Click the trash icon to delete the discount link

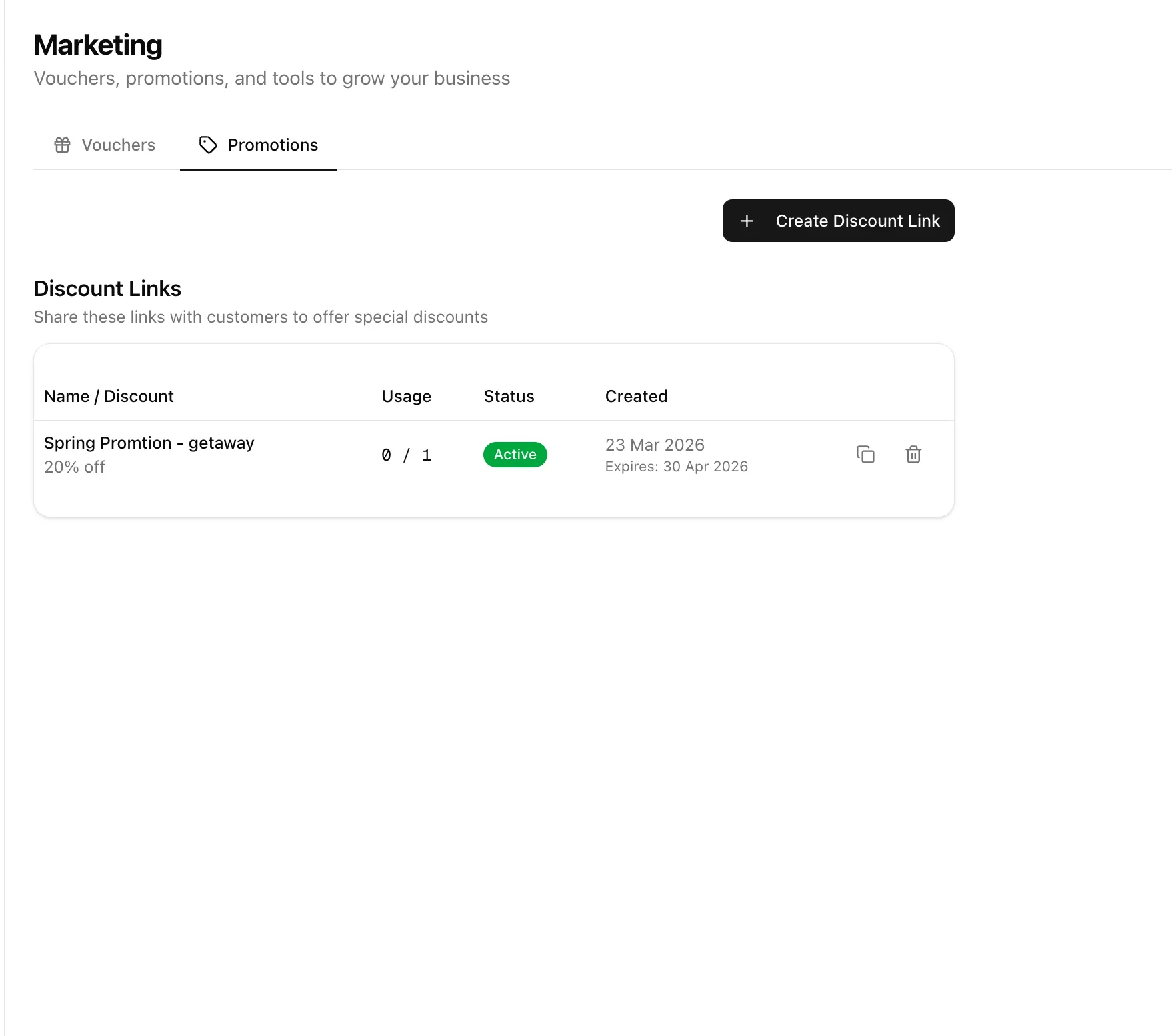tap(913, 454)
